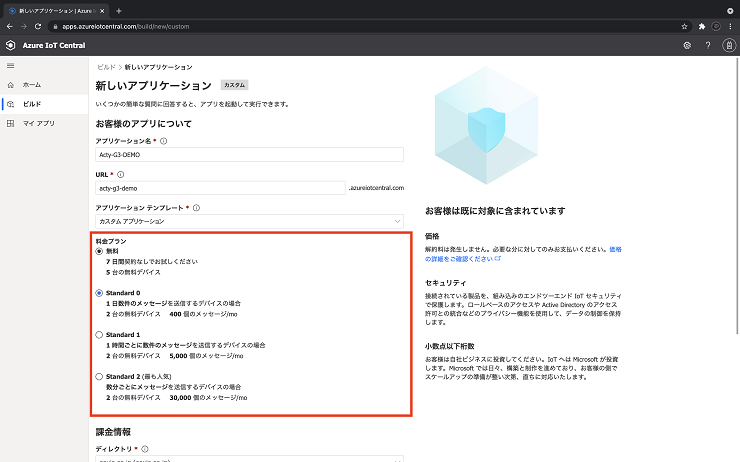This screenshot has height=462, width=740.
Task: Click the browser profile icon in the toolbar
Action: click(716, 26)
